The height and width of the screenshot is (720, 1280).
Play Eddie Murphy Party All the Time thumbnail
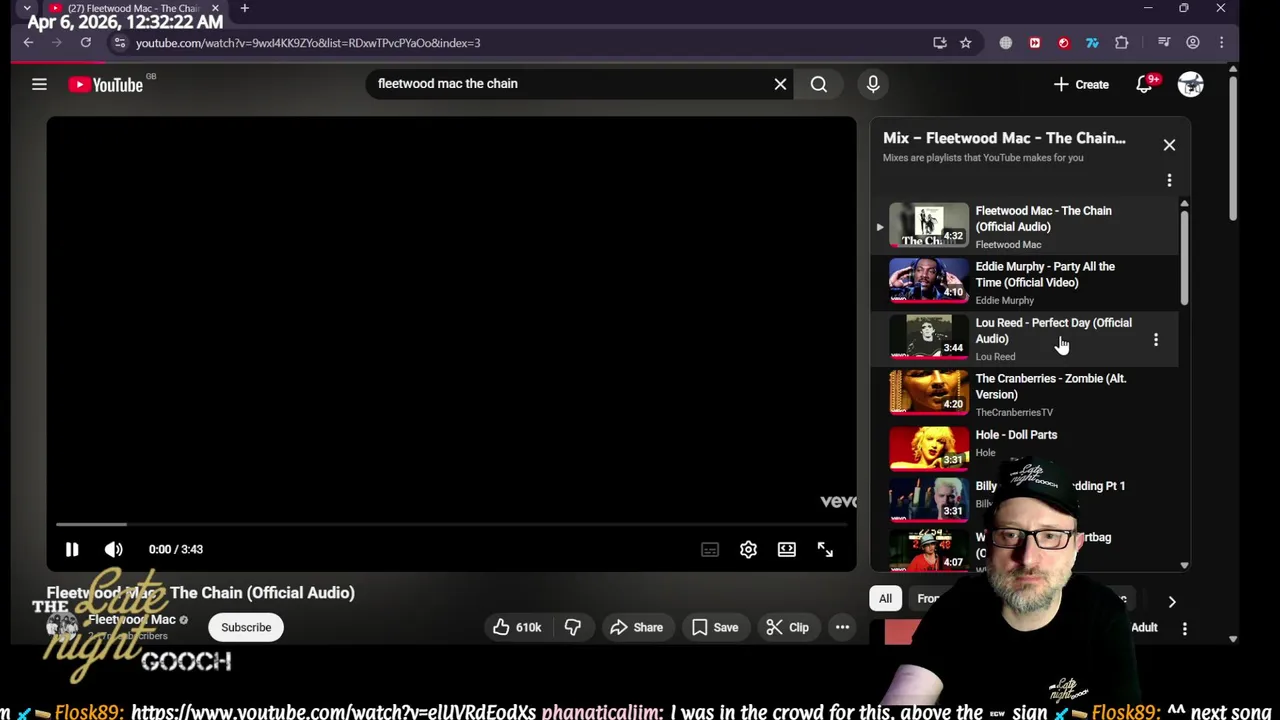929,281
